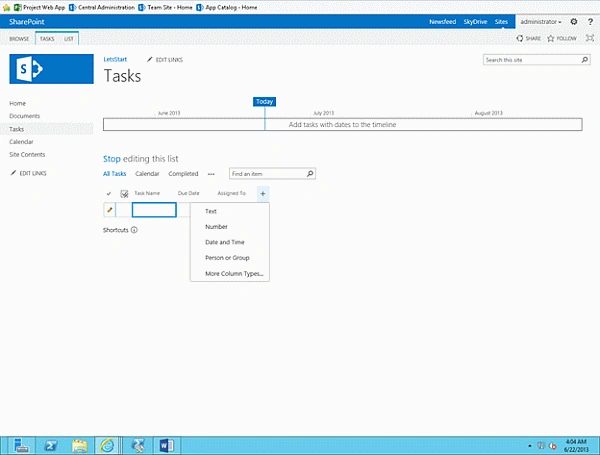Click the Share icon in ribbon
This screenshot has width=600, height=455.
click(x=520, y=38)
